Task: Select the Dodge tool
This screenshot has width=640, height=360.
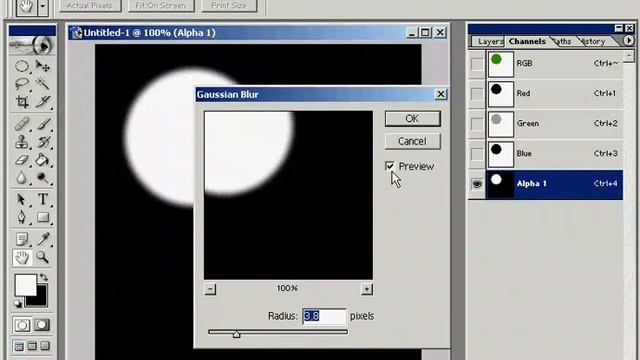Action: 42,178
